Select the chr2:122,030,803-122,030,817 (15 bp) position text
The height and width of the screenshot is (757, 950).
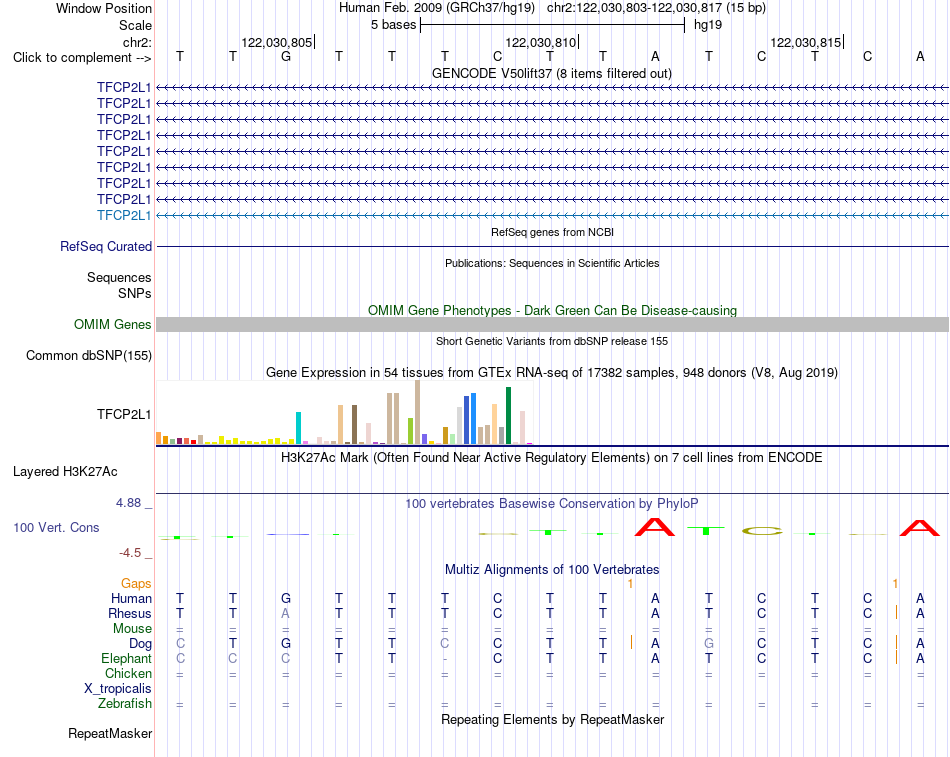[x=656, y=8]
